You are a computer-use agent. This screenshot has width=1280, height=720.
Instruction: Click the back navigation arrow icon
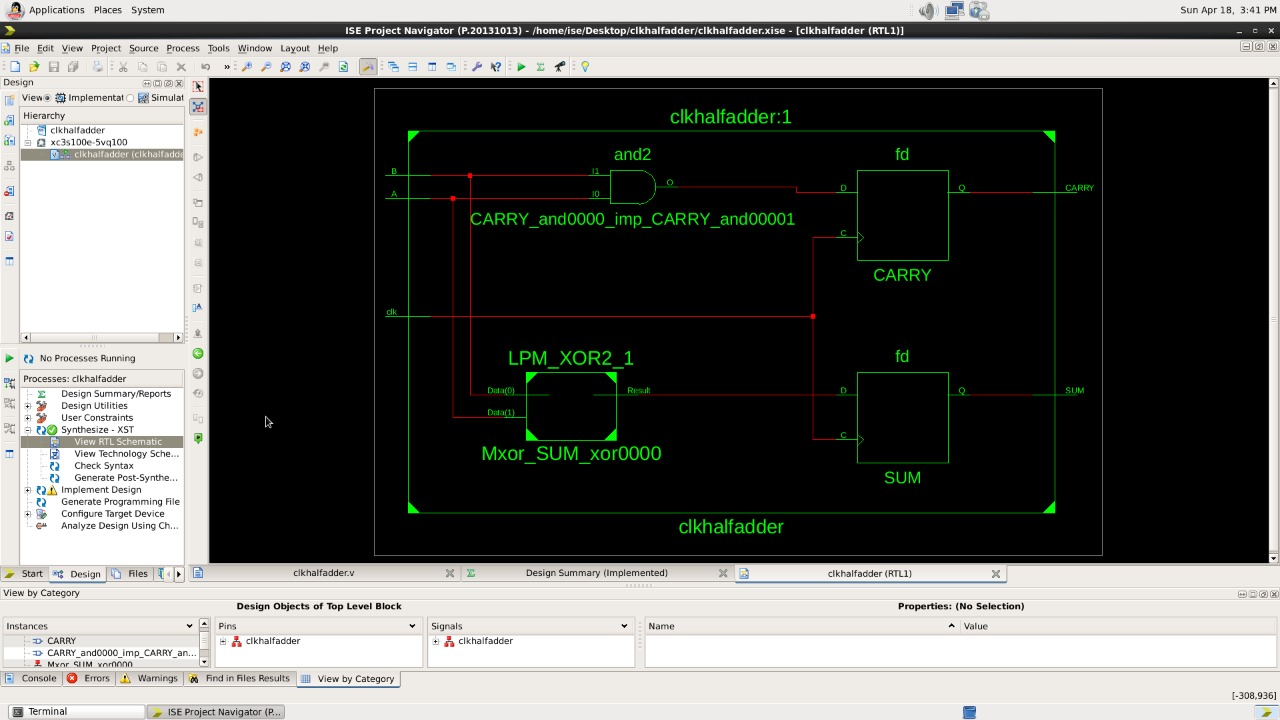tap(198, 353)
